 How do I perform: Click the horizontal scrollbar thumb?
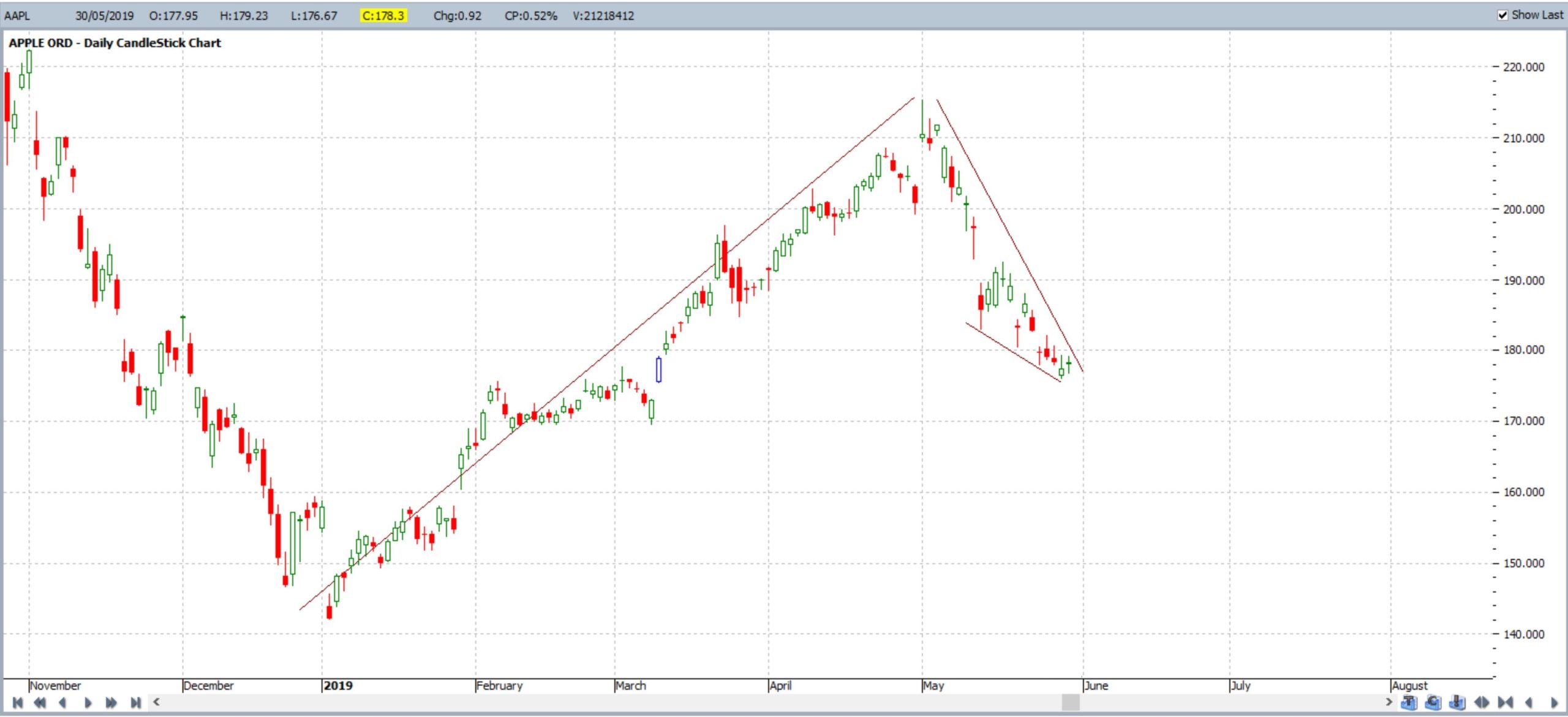[x=1070, y=702]
